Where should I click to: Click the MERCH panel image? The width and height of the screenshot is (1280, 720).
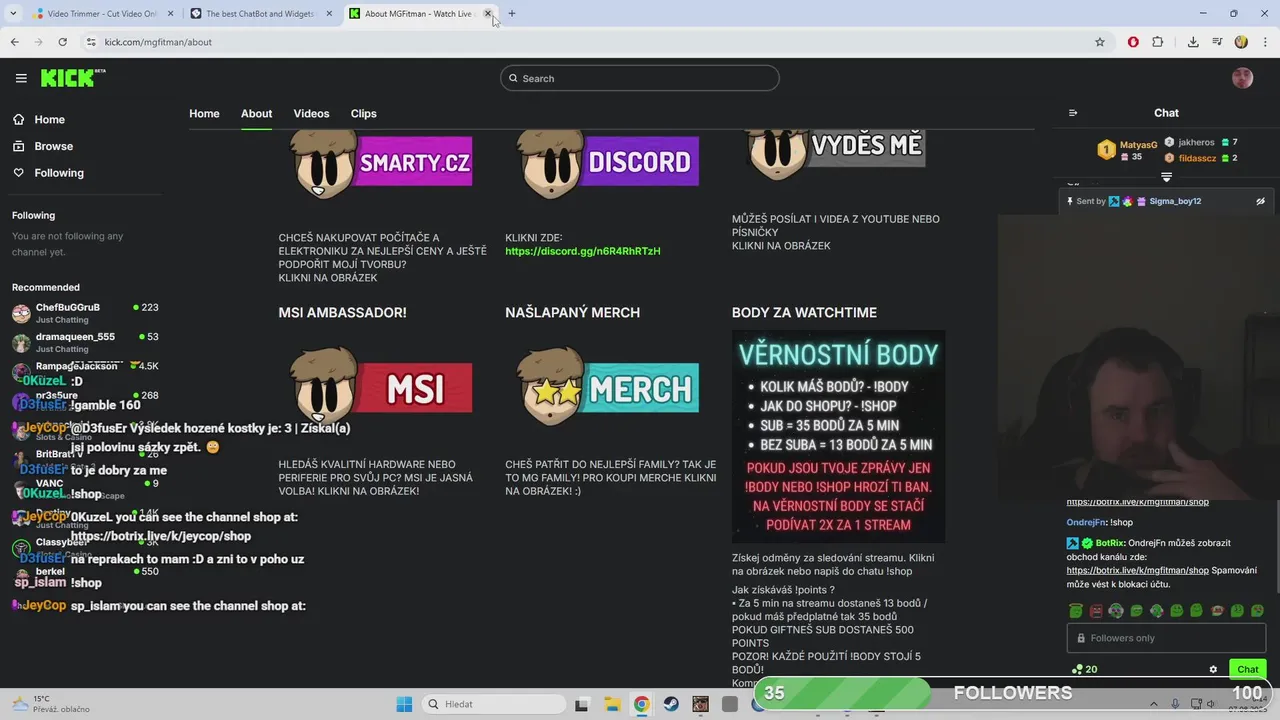pos(608,388)
